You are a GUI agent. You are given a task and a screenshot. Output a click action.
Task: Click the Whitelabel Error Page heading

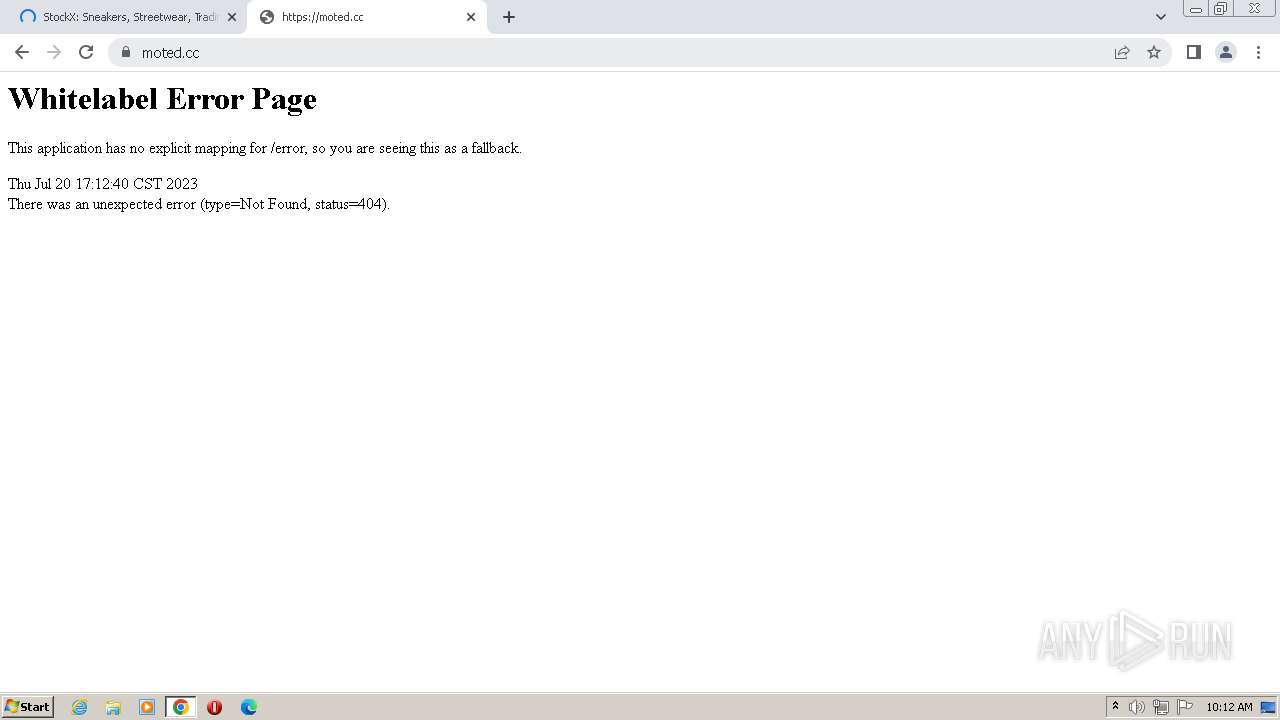162,99
